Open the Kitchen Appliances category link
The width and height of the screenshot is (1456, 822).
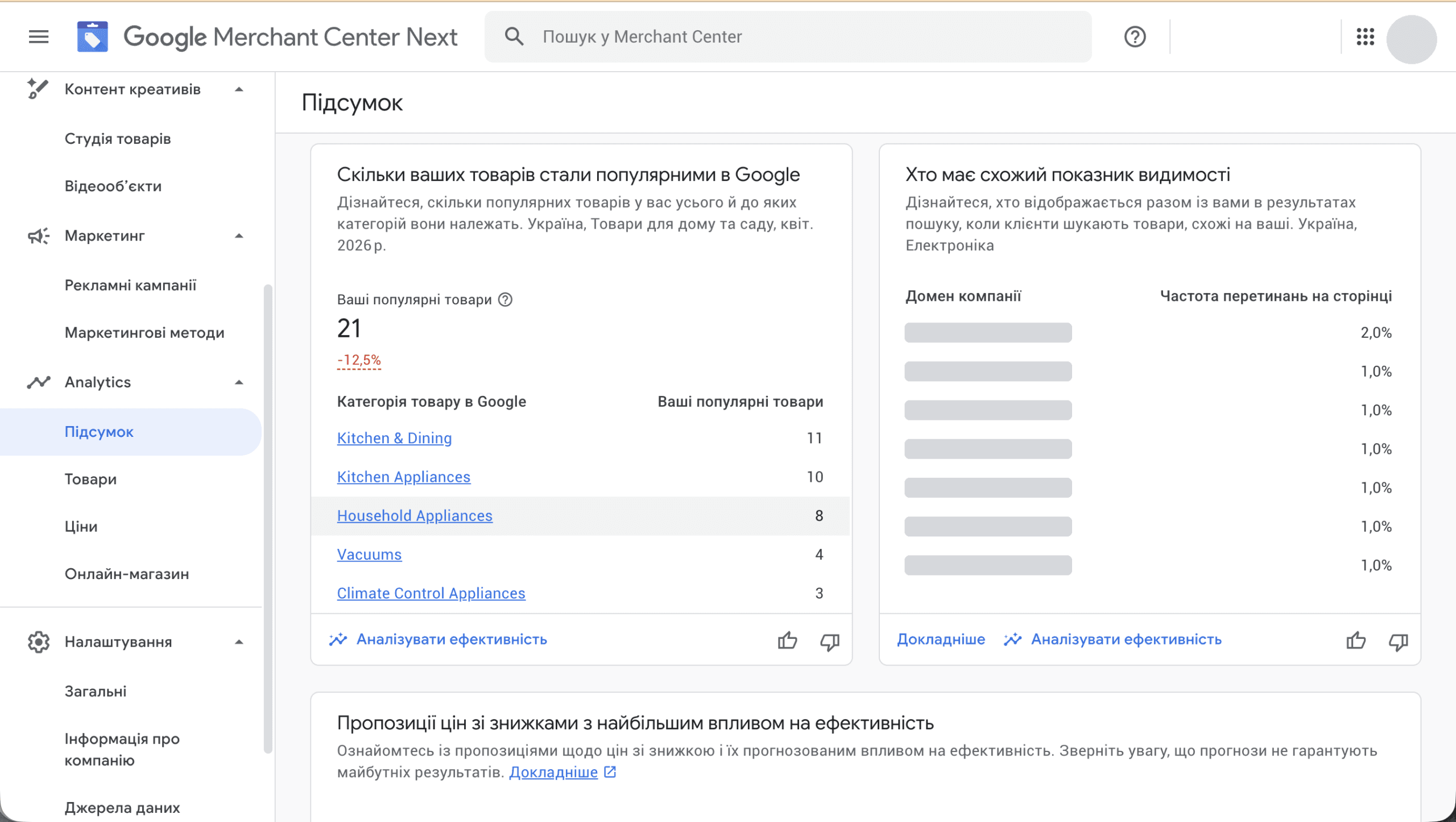tap(404, 477)
